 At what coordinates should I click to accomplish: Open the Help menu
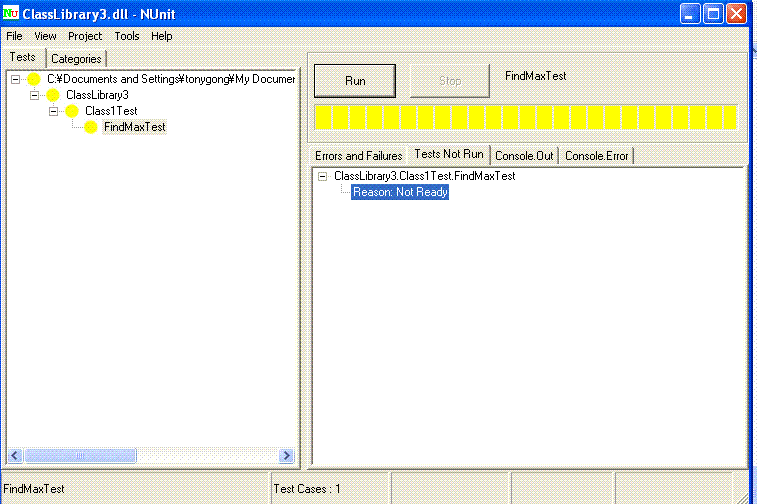pyautogui.click(x=162, y=36)
